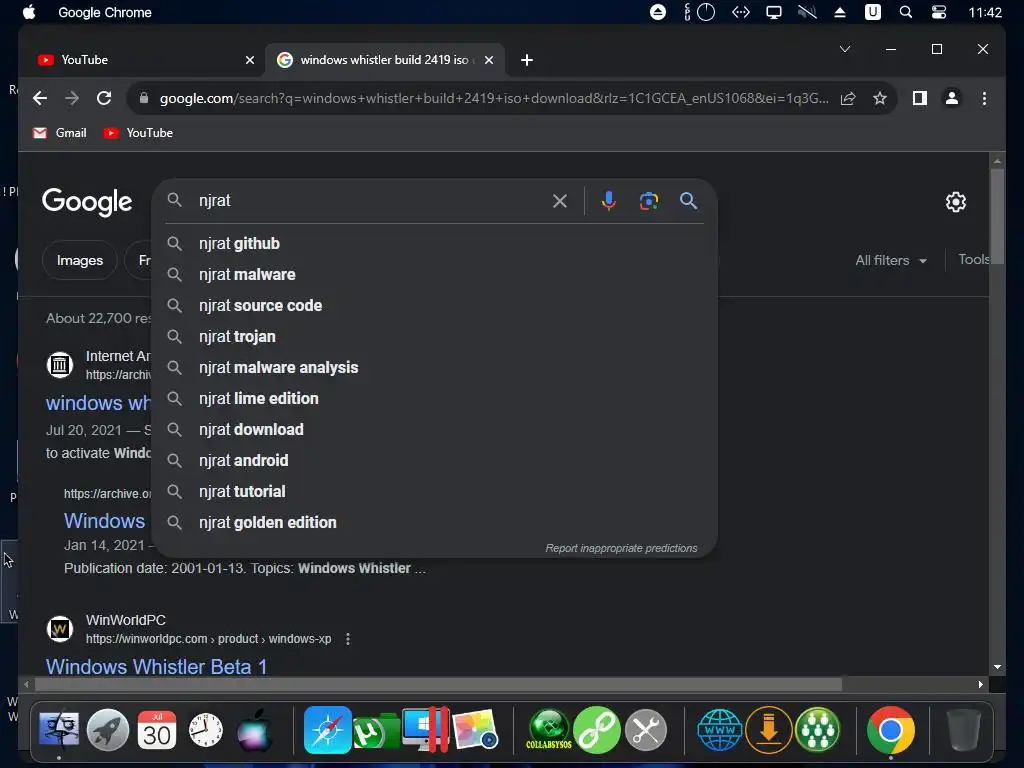The image size is (1024, 768).
Task: Select suggestion njrat tutorial
Action: click(x=434, y=492)
